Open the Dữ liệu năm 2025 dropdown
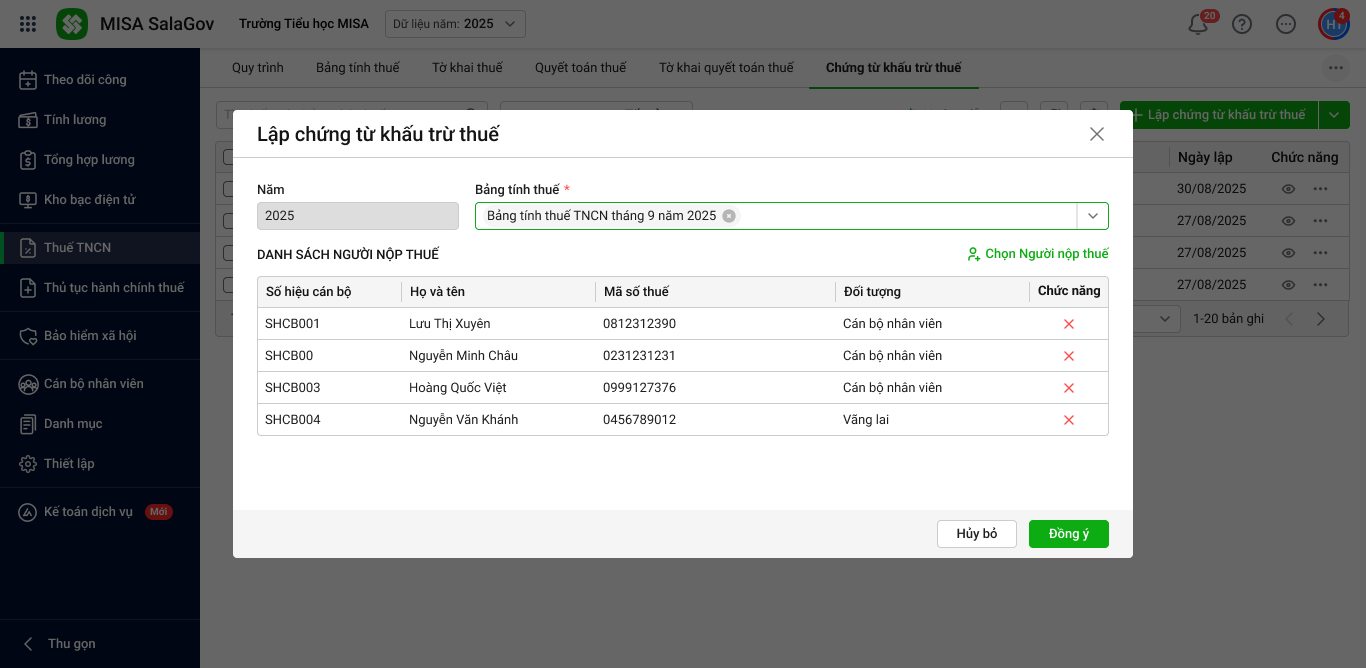This screenshot has width=1366, height=668. 455,24
